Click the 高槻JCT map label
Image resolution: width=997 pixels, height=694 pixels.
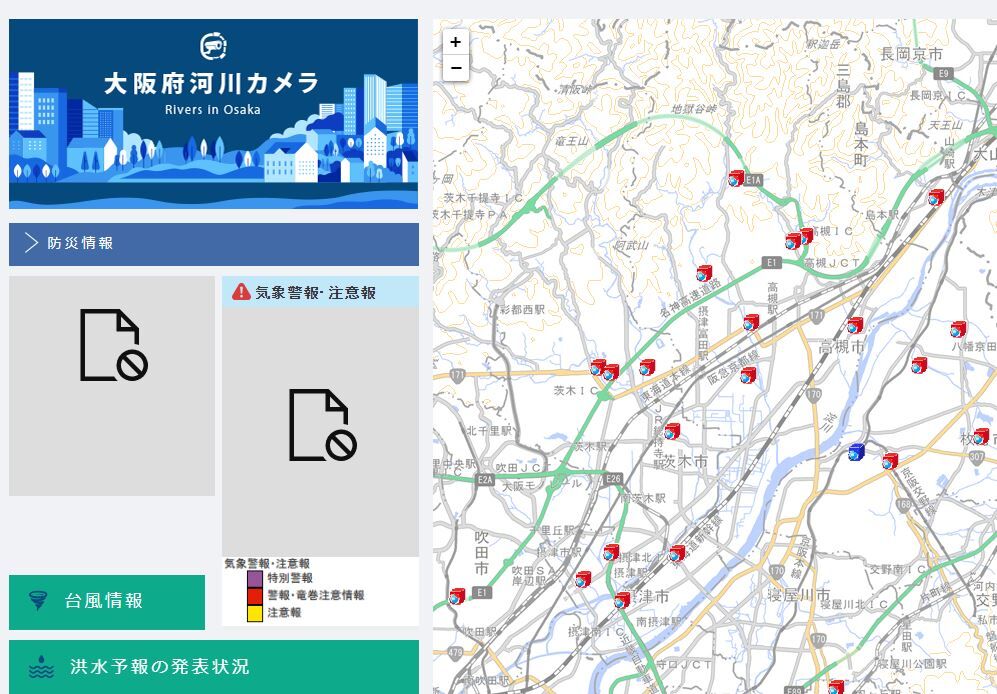tap(832, 263)
